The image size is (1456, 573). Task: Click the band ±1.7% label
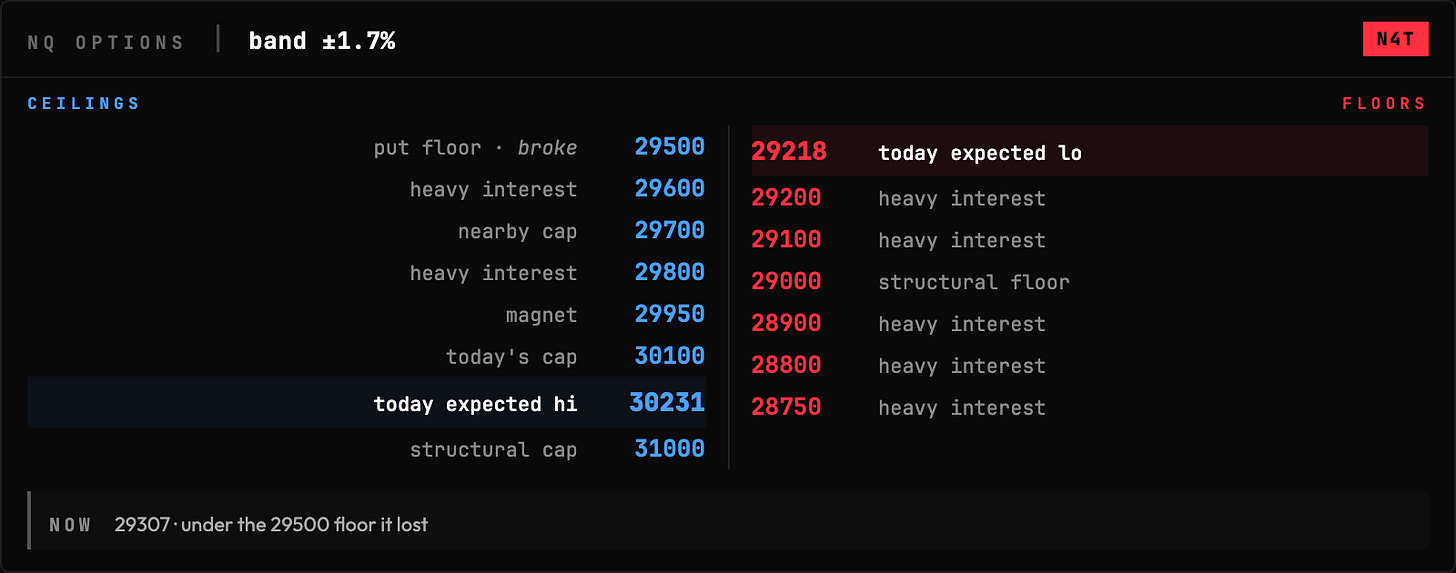pos(322,41)
